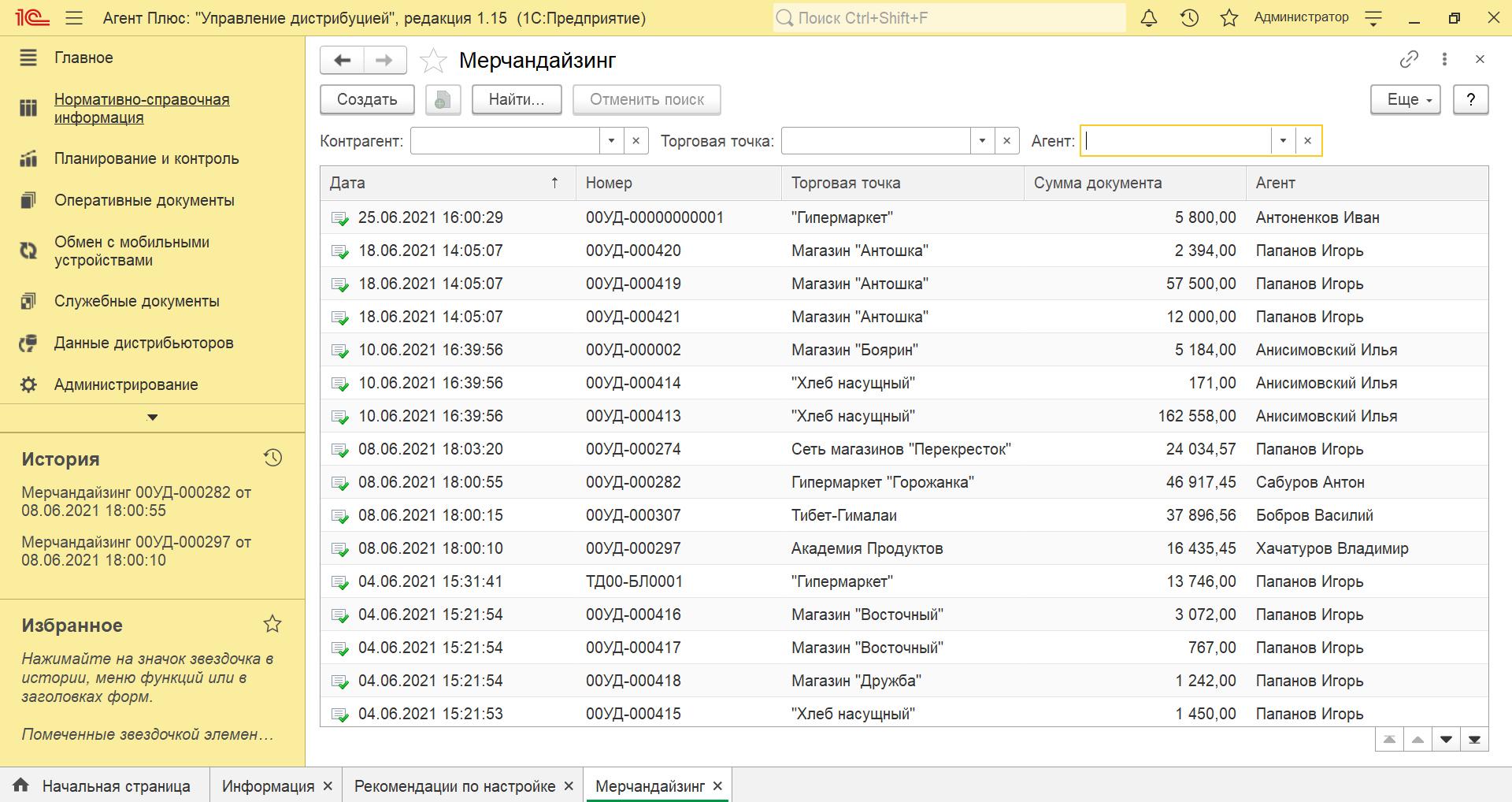Open notifications bell
Screen dimensions: 1512x802
coord(1149,17)
